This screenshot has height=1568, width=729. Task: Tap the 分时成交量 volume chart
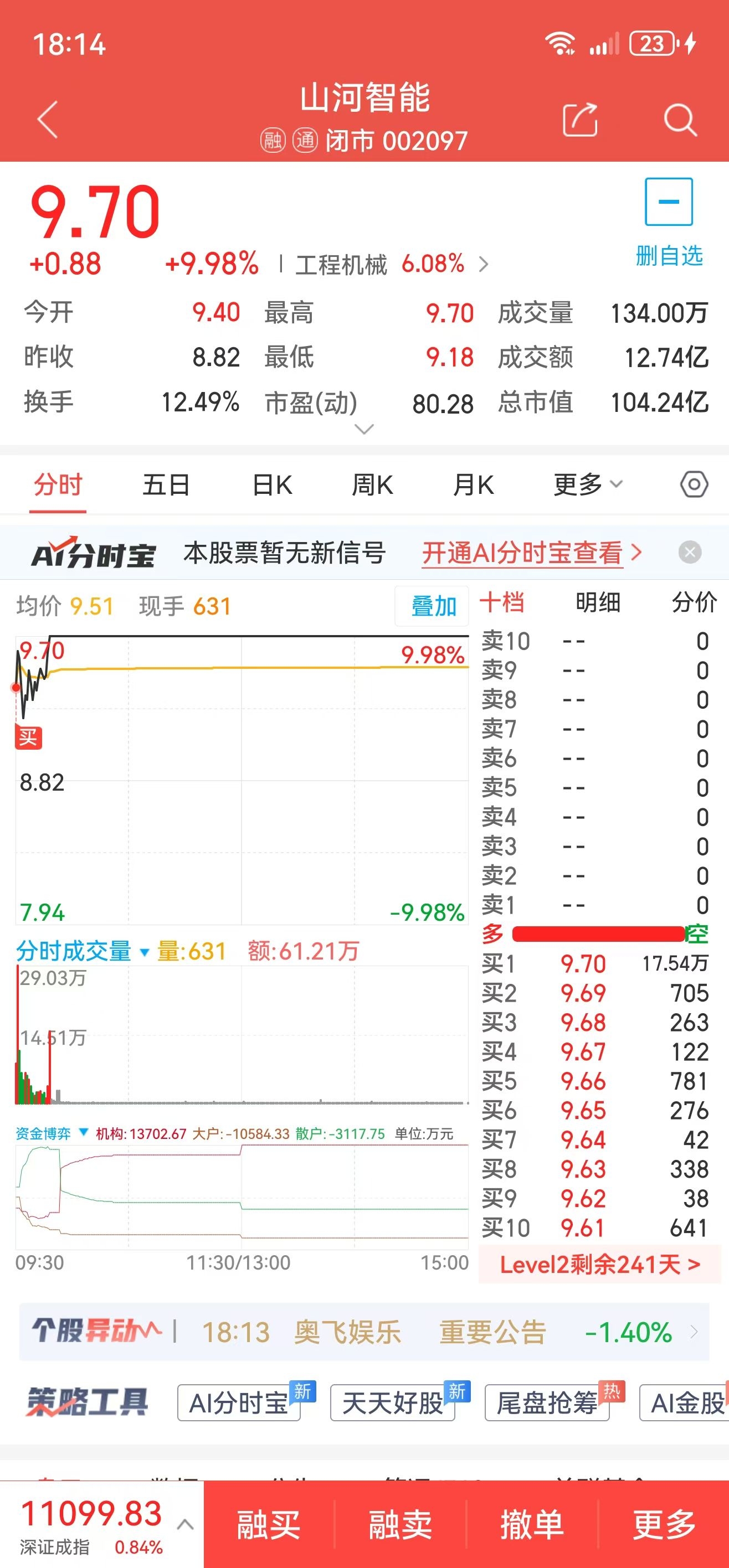(x=242, y=1035)
